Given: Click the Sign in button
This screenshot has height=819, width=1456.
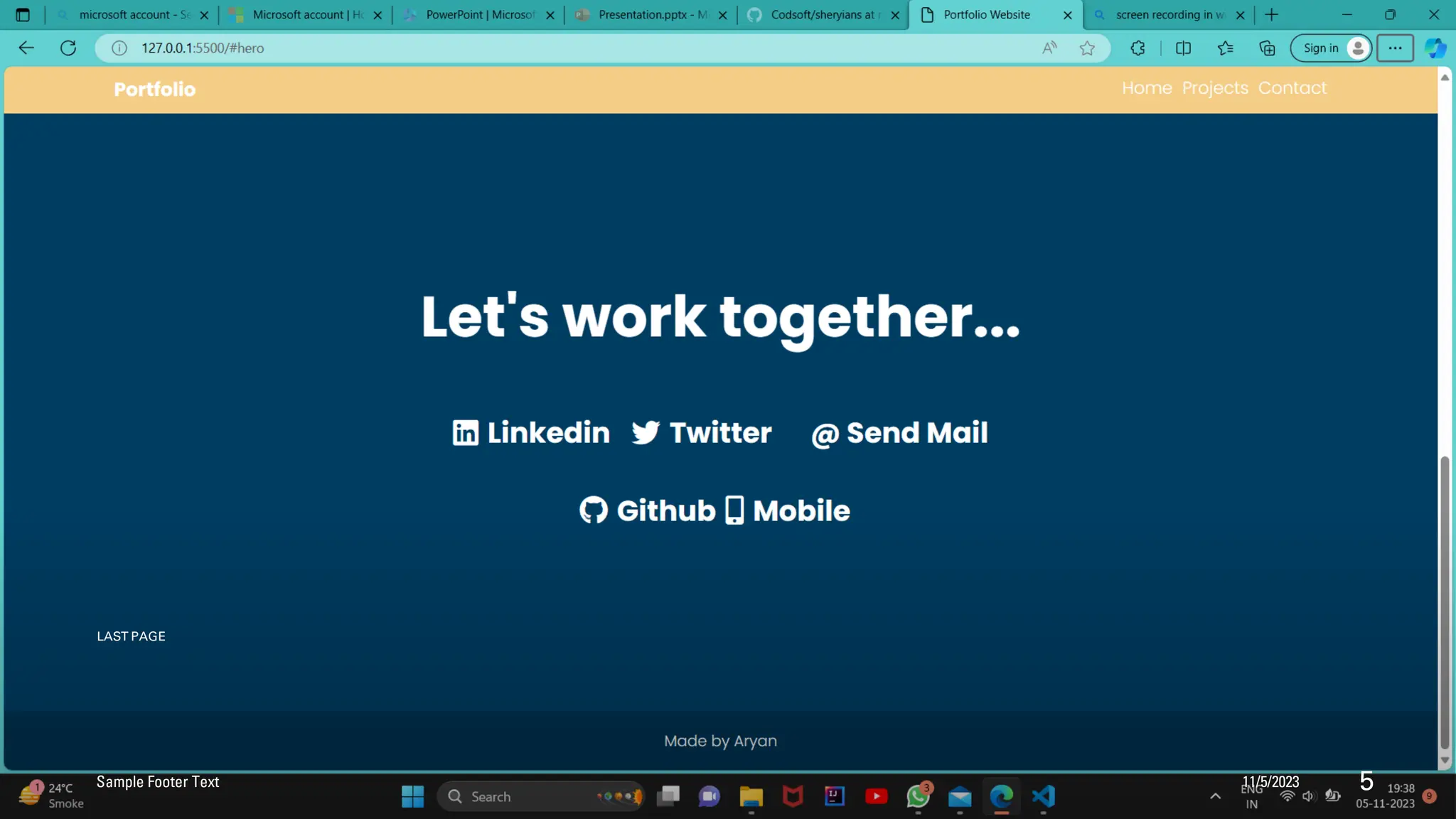Looking at the screenshot, I should [1320, 48].
